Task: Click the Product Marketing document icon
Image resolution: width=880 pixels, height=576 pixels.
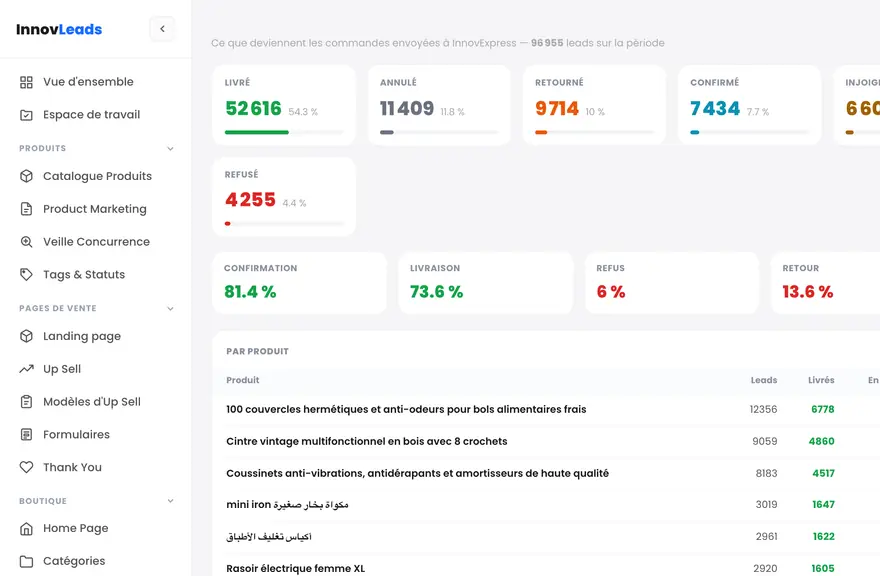Action: [26, 209]
